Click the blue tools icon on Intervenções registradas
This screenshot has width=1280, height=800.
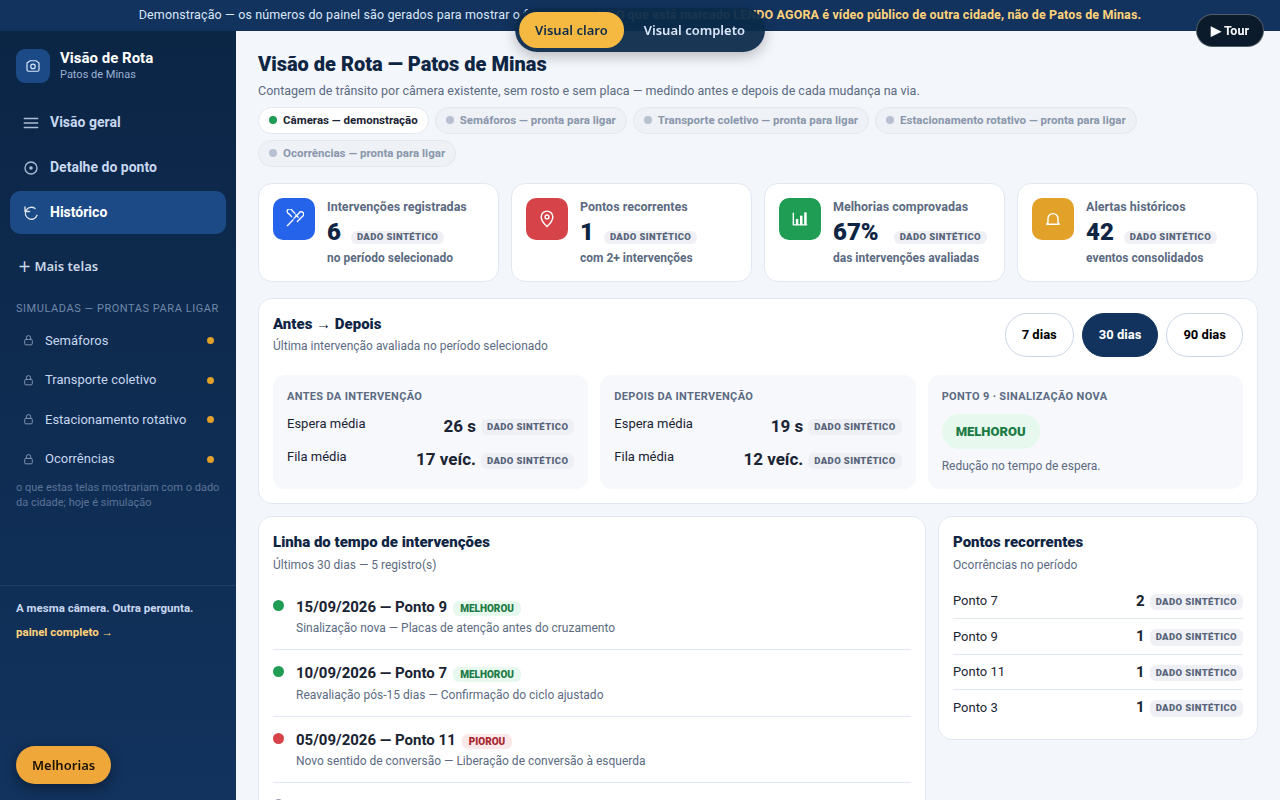tap(294, 219)
